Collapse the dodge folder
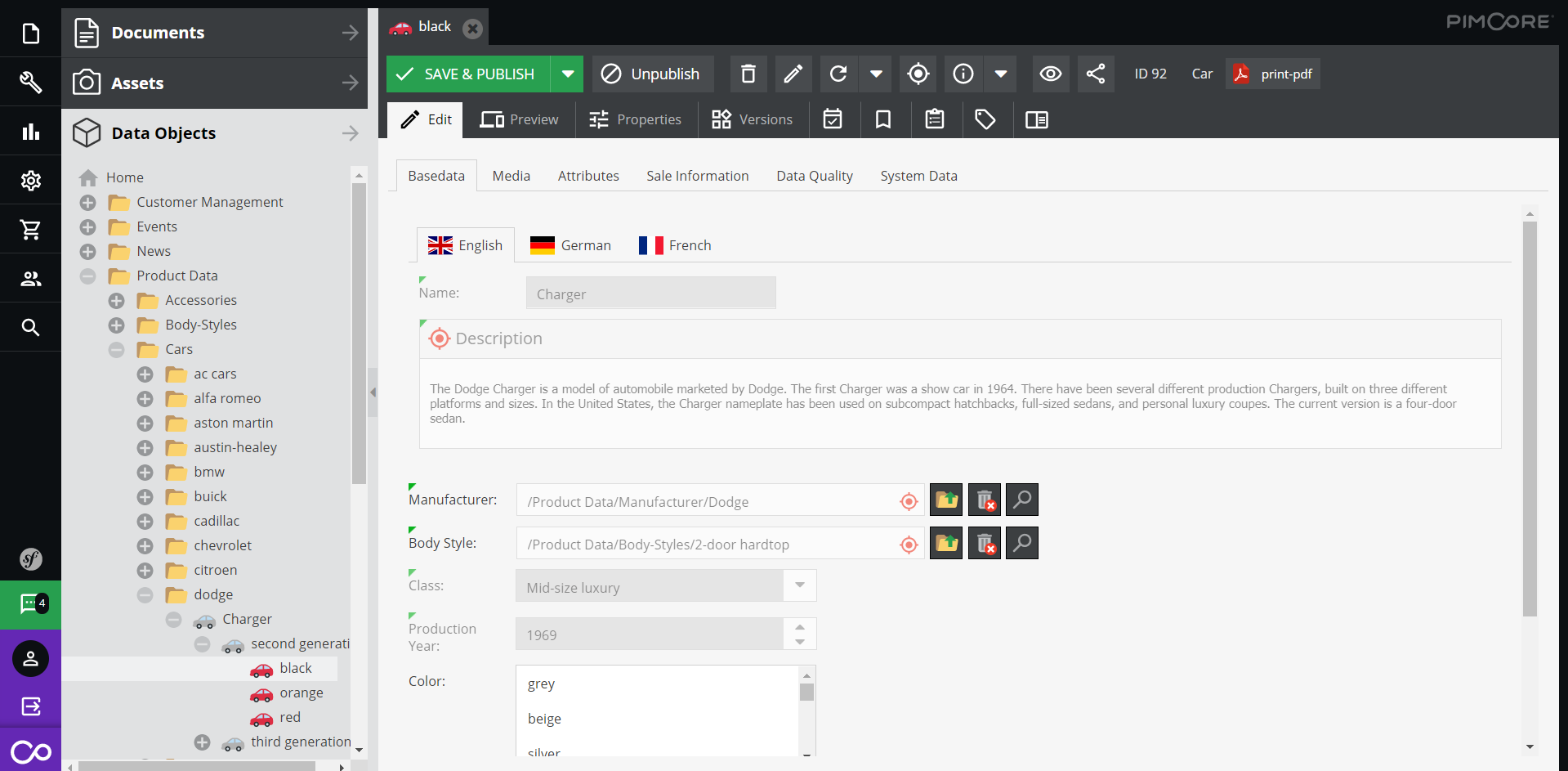Image resolution: width=1568 pixels, height=771 pixels. pyautogui.click(x=145, y=594)
